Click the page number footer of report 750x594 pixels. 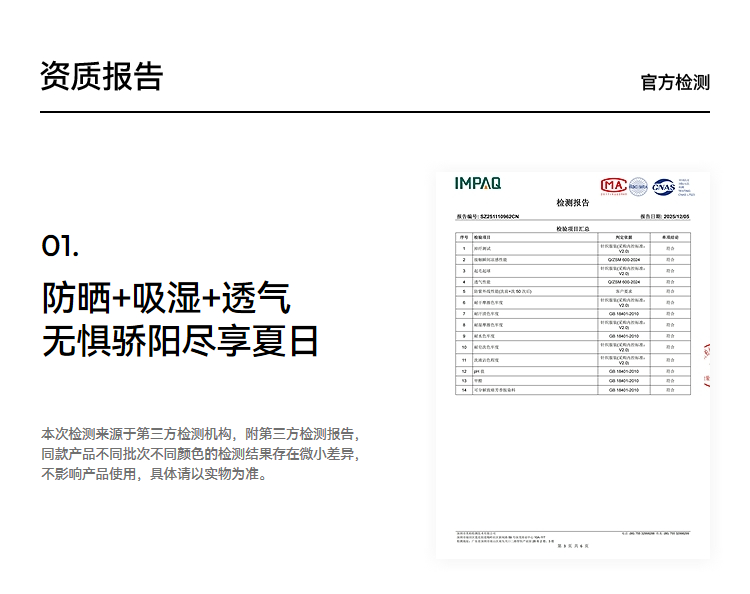pos(572,545)
